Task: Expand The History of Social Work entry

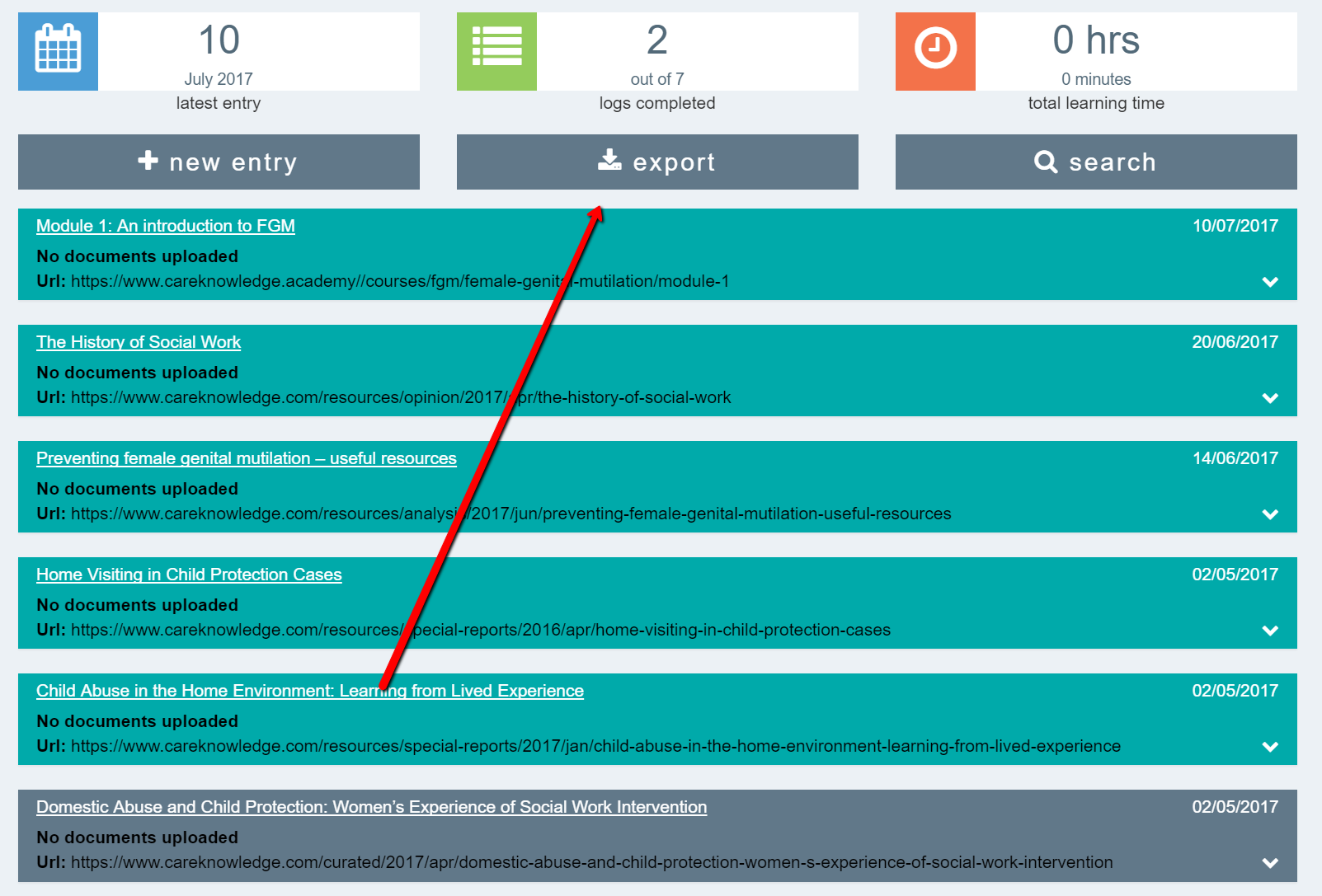Action: pos(1270,398)
